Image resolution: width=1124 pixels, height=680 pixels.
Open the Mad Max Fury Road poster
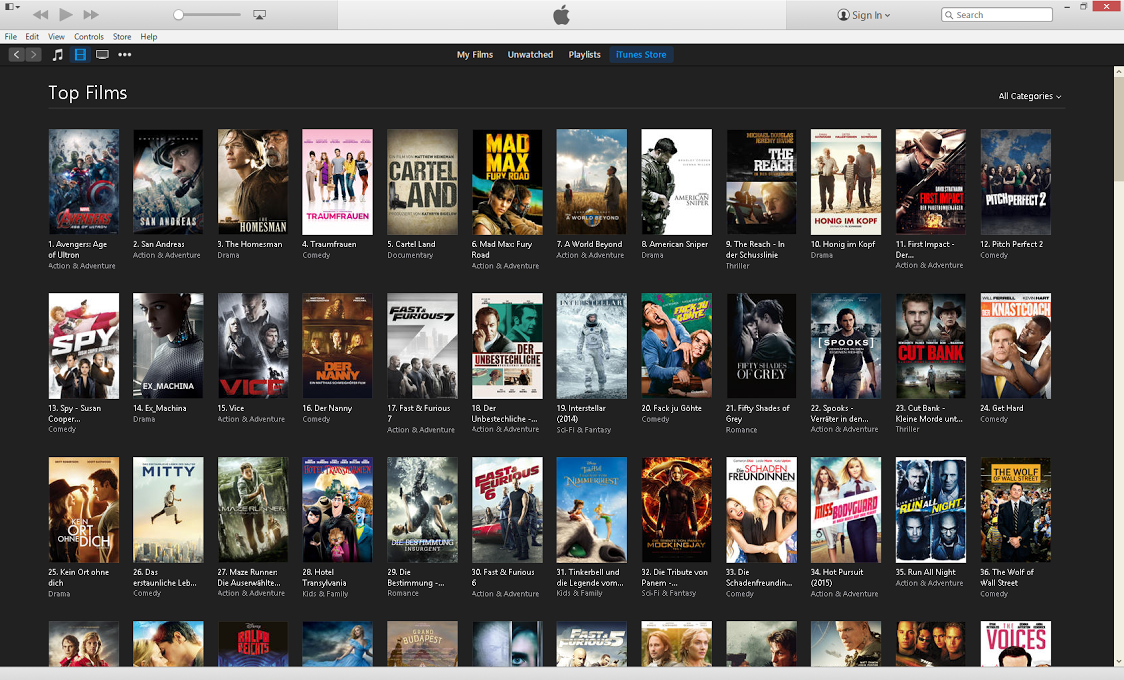click(507, 182)
